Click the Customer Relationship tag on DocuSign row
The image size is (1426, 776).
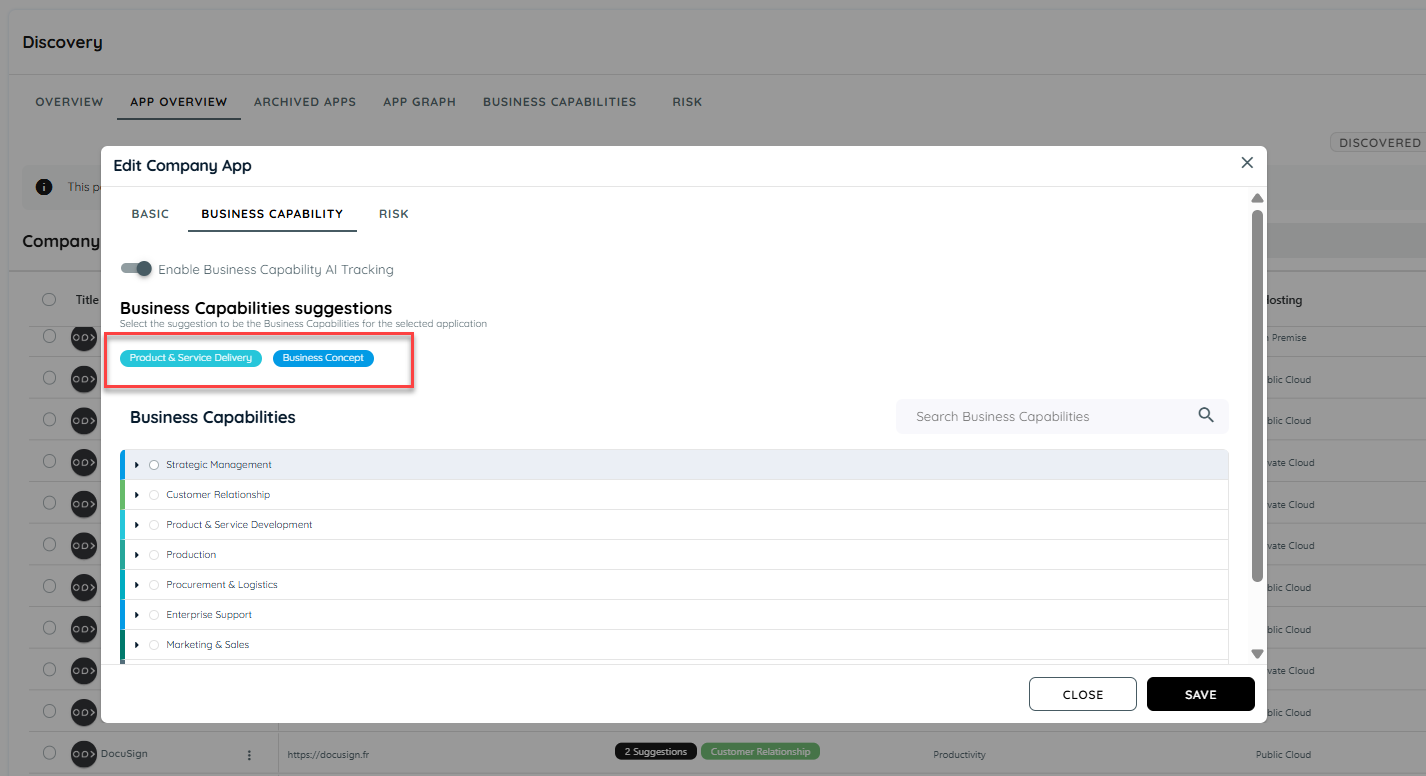coord(760,751)
